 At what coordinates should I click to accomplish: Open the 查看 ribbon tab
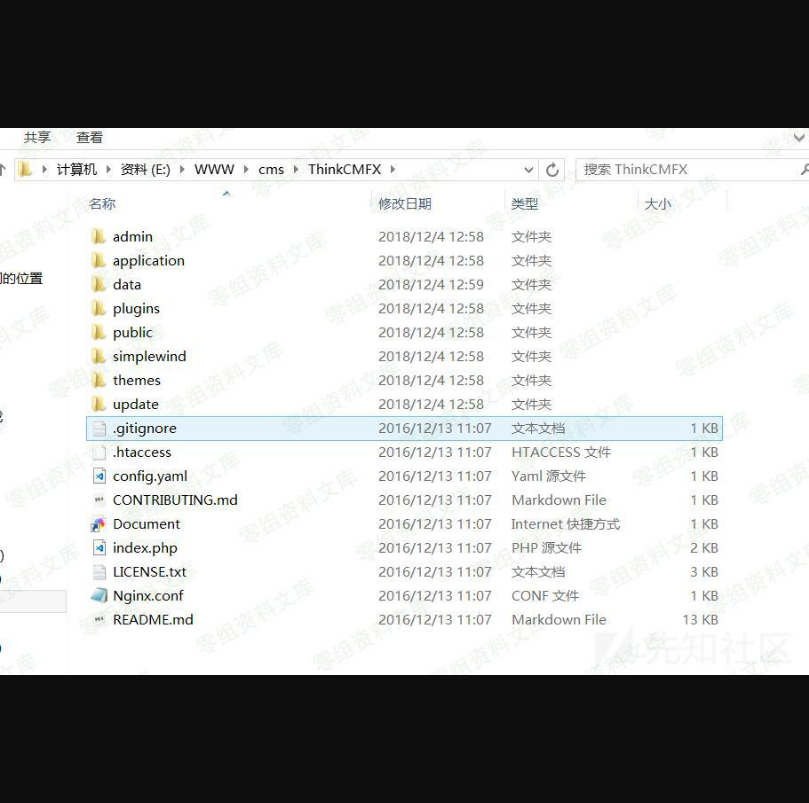pyautogui.click(x=89, y=138)
